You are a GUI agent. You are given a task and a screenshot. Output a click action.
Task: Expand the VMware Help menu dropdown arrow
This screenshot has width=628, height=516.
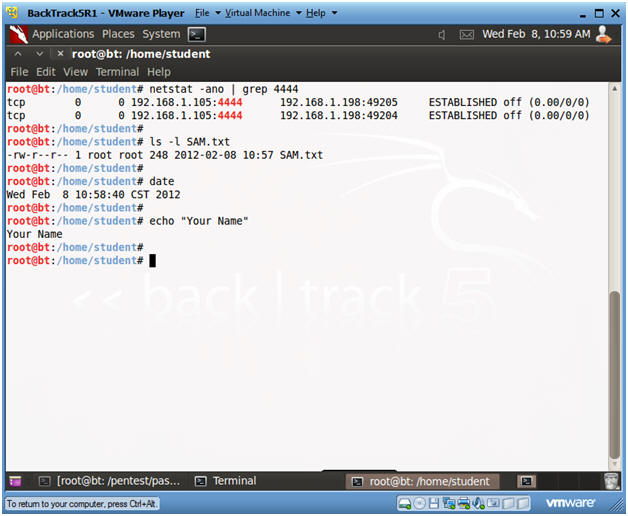pyautogui.click(x=334, y=13)
